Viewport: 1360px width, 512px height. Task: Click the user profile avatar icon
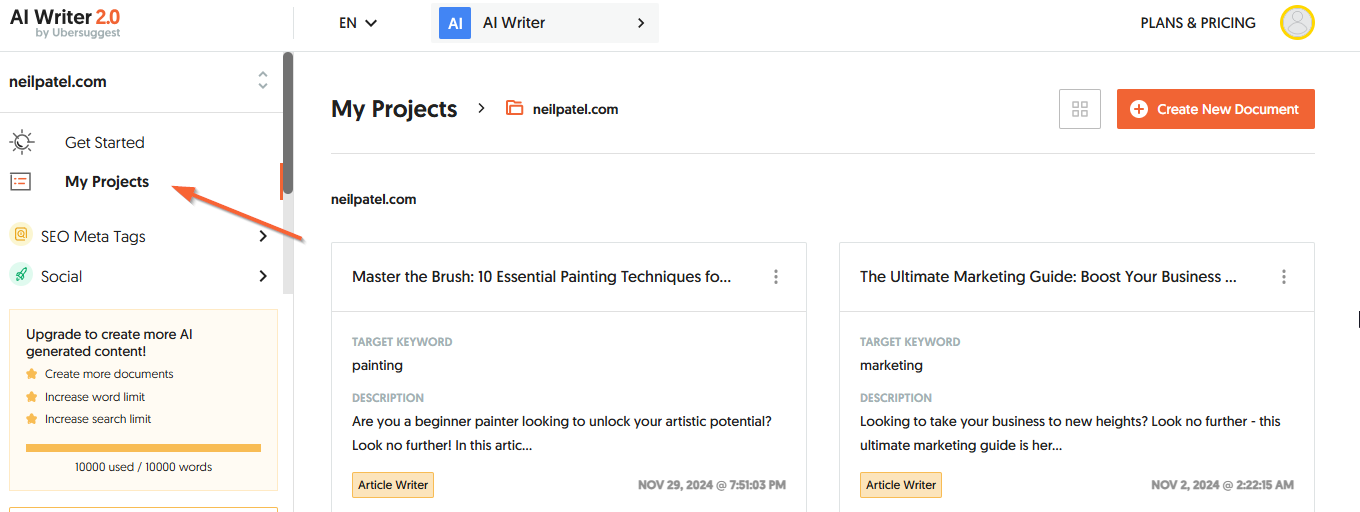point(1297,23)
